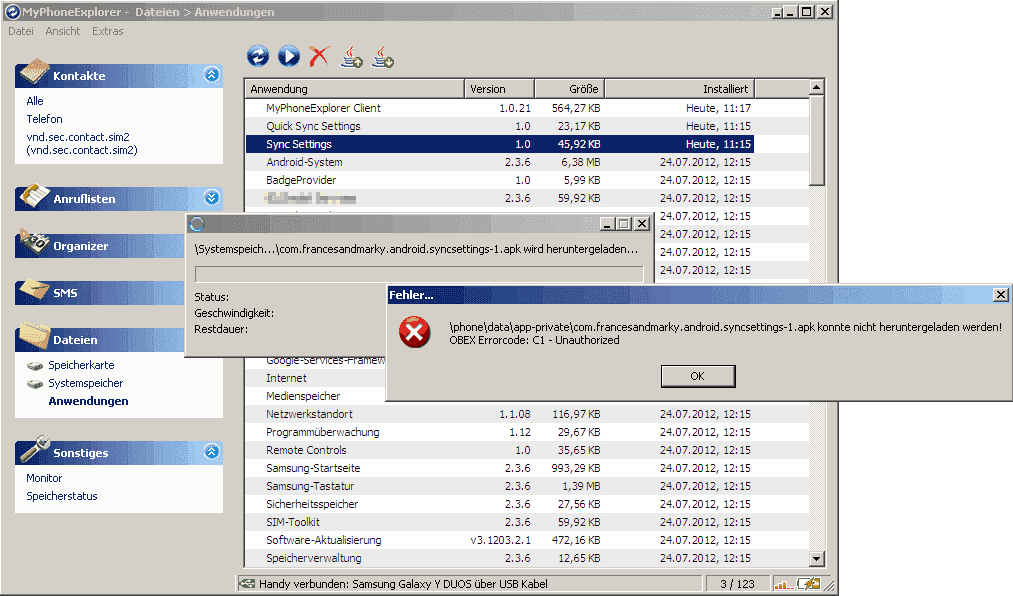This screenshot has width=1013, height=596.
Task: Sort the list by the Größe column
Action: [569, 88]
